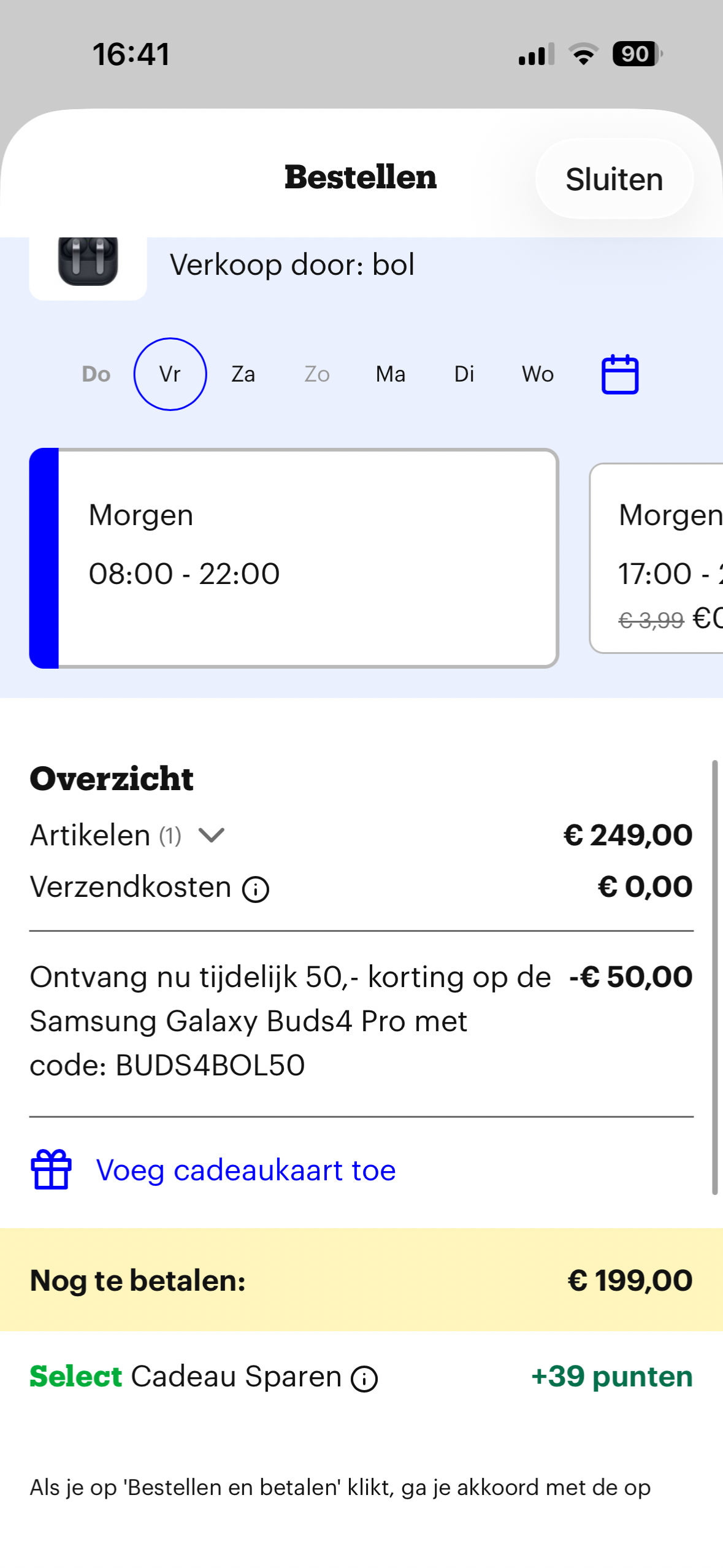
Task: Switch to the Vr delivery day
Action: click(x=170, y=374)
